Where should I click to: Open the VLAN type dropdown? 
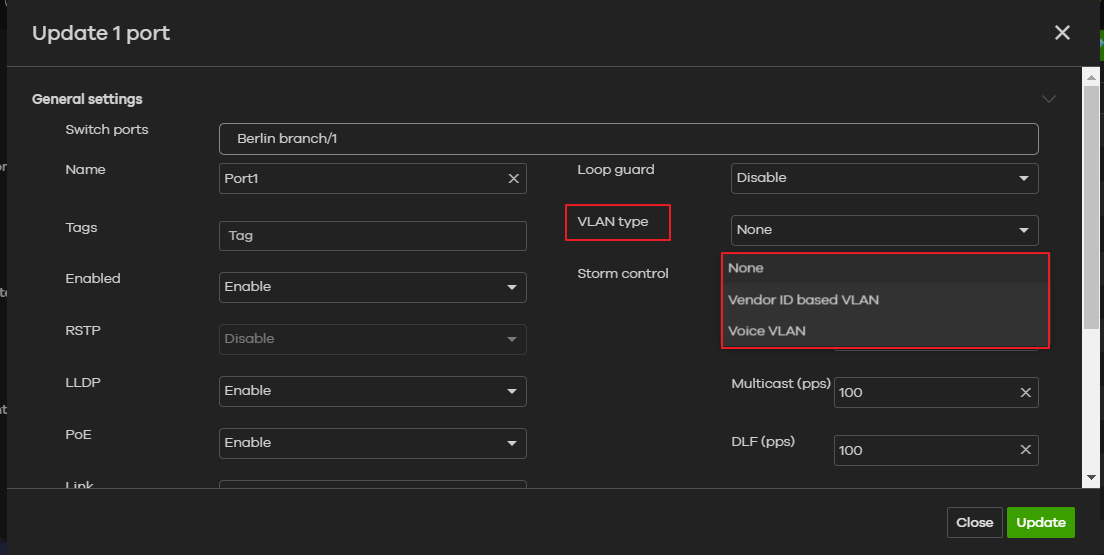[884, 230]
